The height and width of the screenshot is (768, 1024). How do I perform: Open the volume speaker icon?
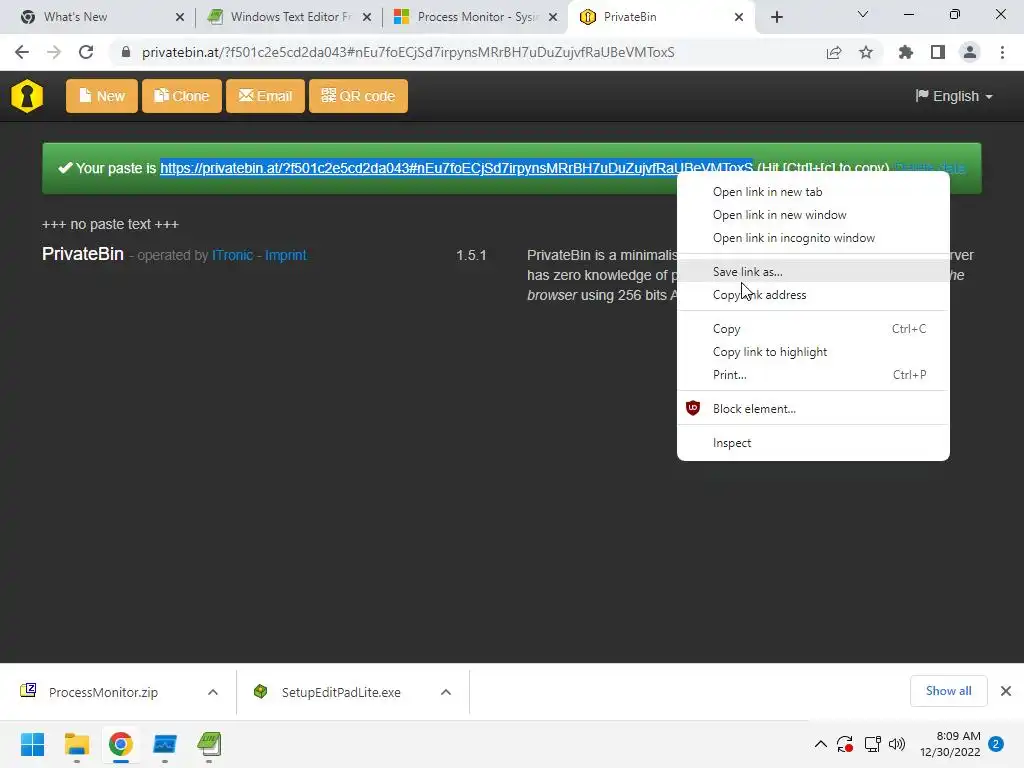click(x=897, y=744)
